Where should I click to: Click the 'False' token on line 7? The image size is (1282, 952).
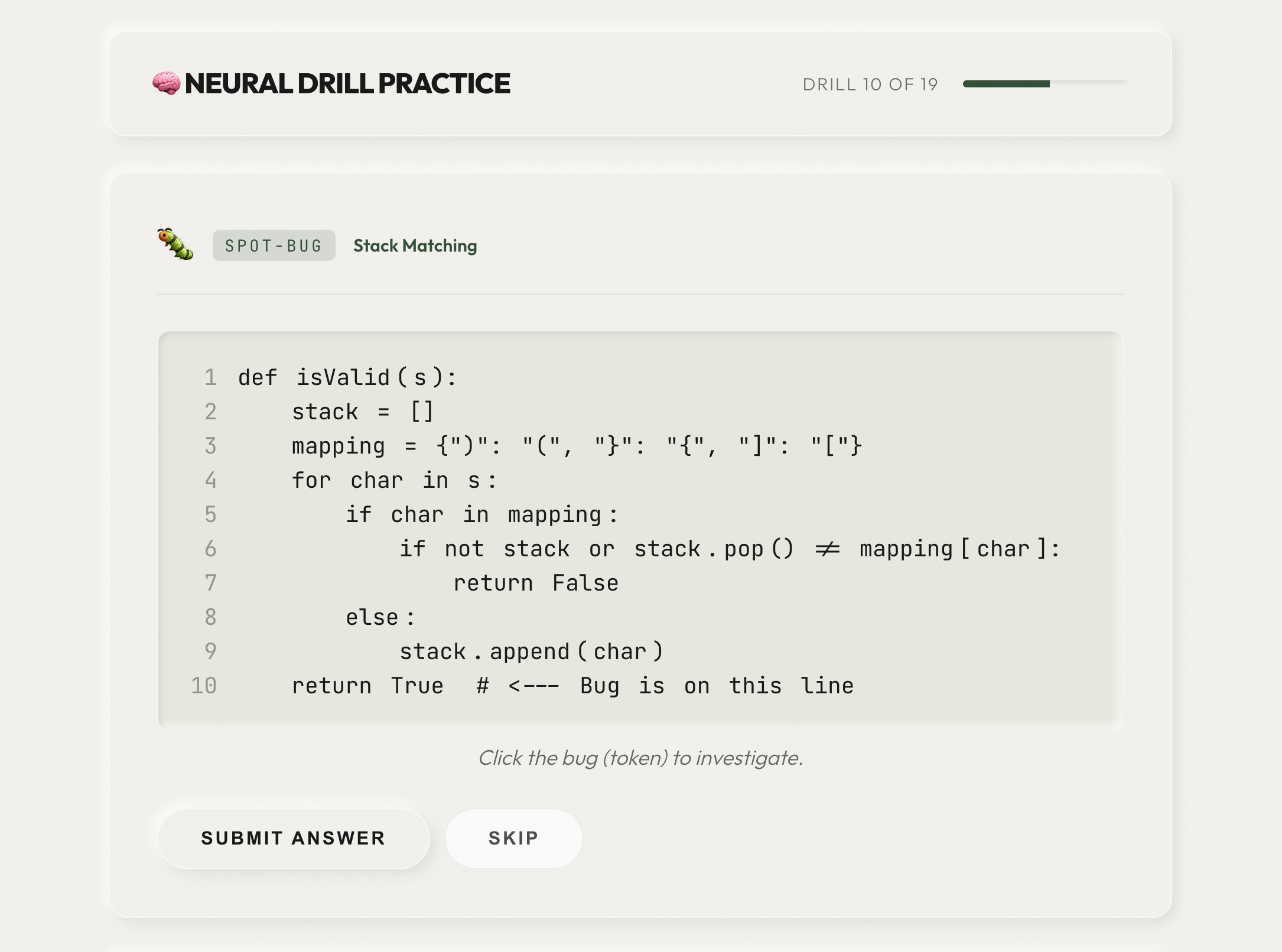point(585,583)
